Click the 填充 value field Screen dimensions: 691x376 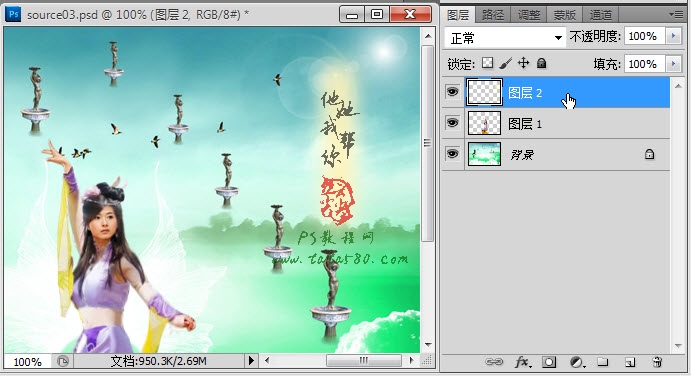tap(645, 63)
